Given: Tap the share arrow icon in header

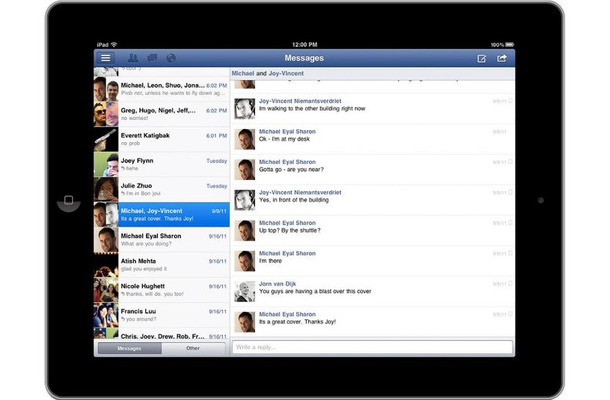Looking at the screenshot, I should (x=502, y=58).
